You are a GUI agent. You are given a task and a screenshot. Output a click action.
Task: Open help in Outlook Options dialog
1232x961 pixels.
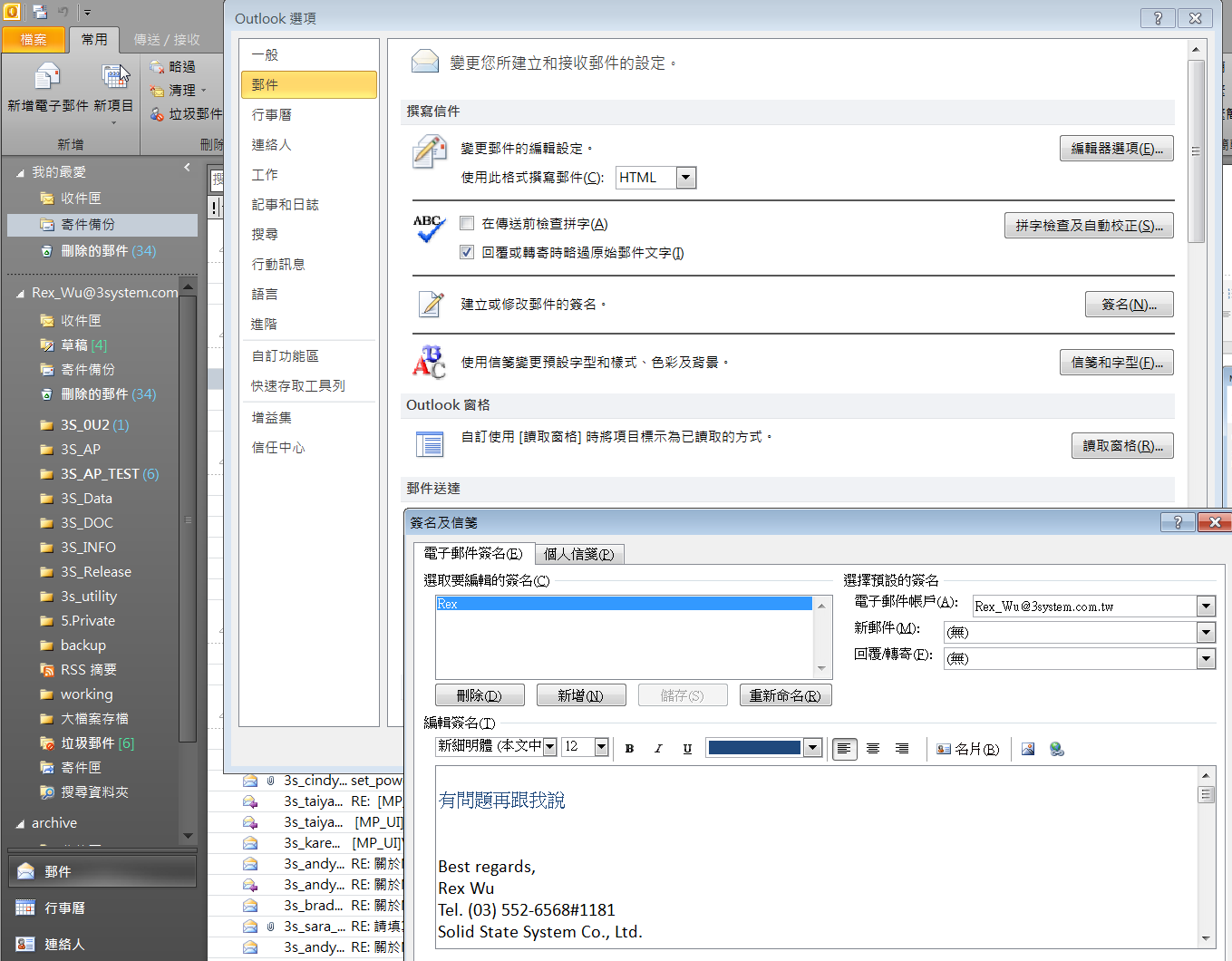click(x=1158, y=18)
